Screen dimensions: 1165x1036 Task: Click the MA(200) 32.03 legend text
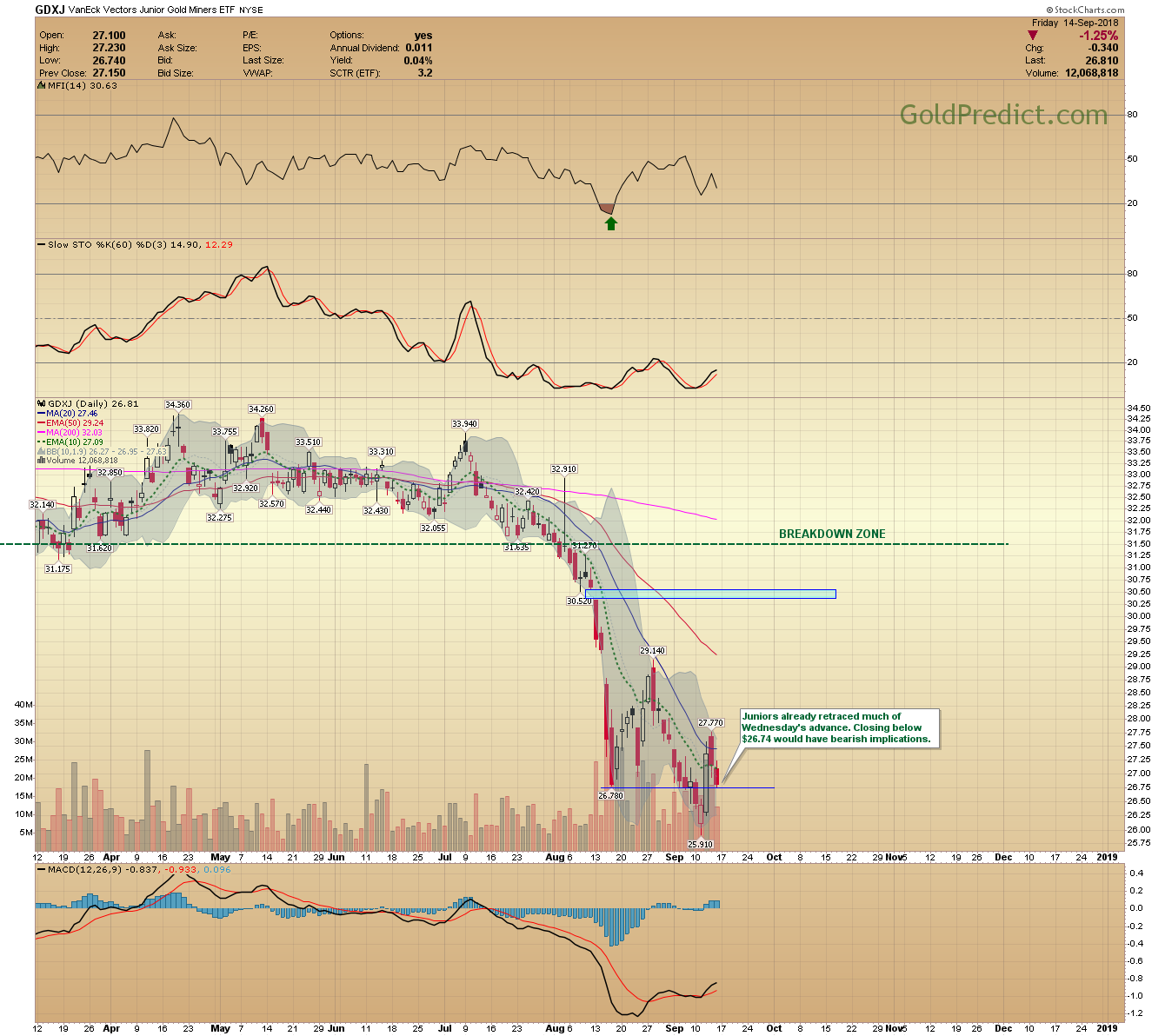point(75,433)
